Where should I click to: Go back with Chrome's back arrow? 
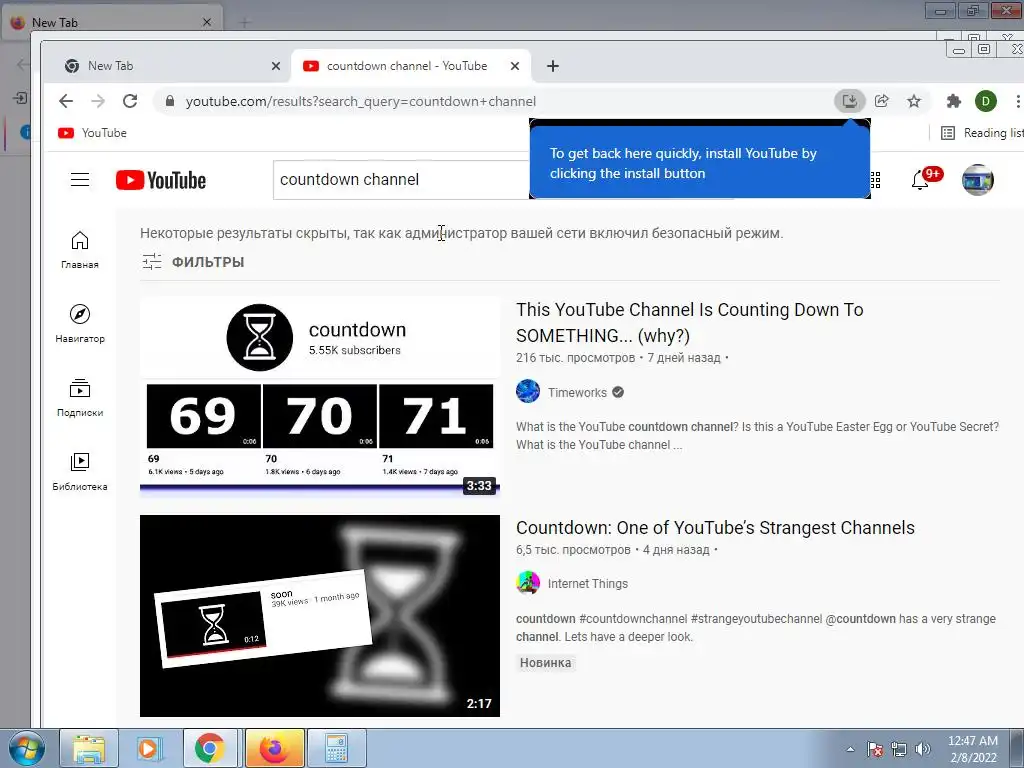[65, 101]
